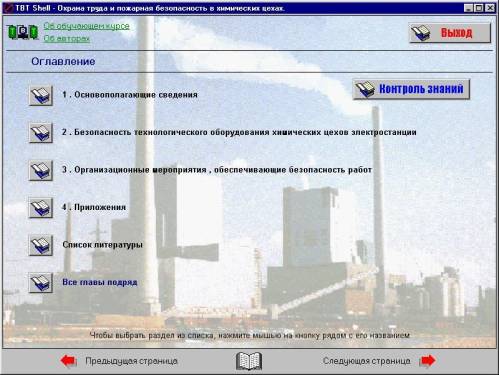
Task: Click the red left arrow for previous page
Action: 68,361
